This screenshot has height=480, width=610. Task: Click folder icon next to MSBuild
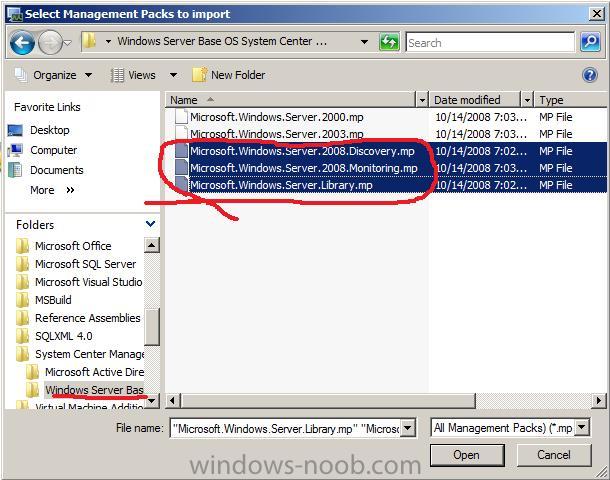point(23,300)
